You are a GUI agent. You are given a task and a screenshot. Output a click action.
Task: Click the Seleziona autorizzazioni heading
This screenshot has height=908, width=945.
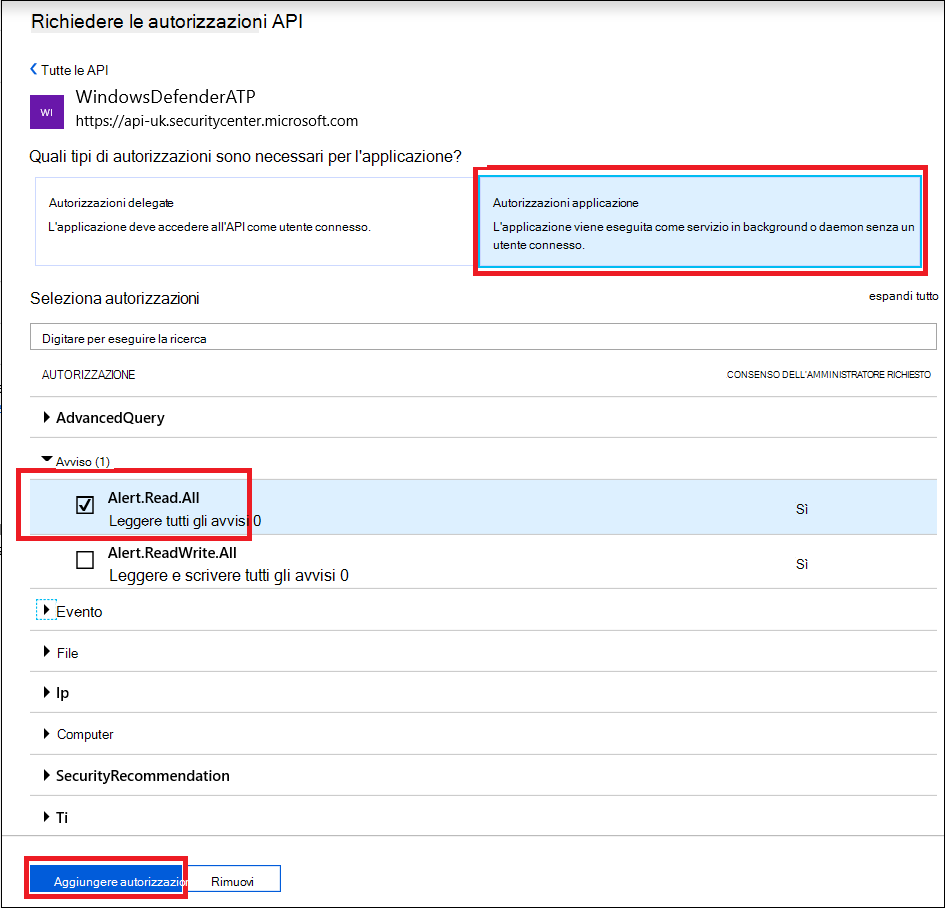tap(115, 298)
